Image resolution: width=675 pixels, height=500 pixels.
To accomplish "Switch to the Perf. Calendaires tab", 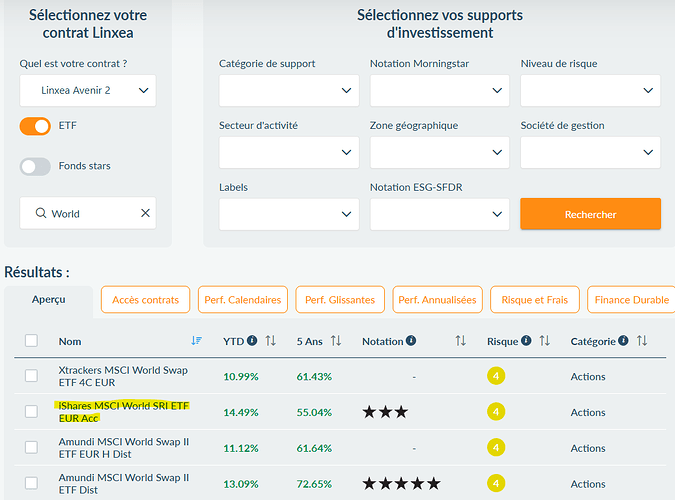I will coord(243,300).
